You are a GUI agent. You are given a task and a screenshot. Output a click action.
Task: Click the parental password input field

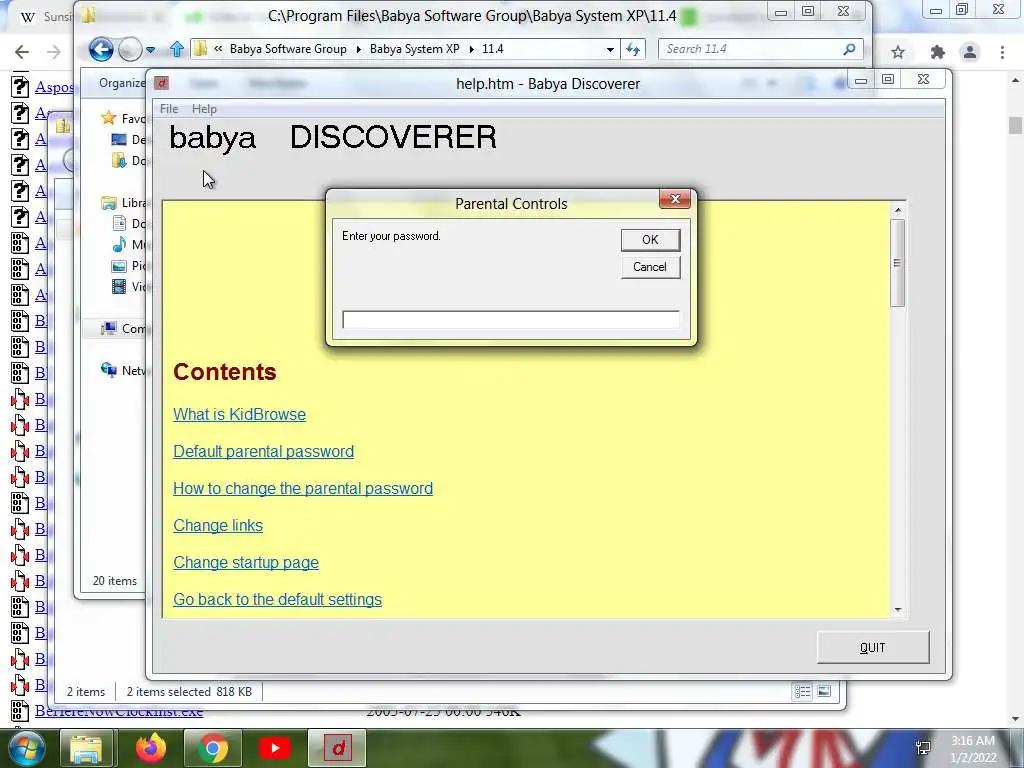tap(511, 319)
